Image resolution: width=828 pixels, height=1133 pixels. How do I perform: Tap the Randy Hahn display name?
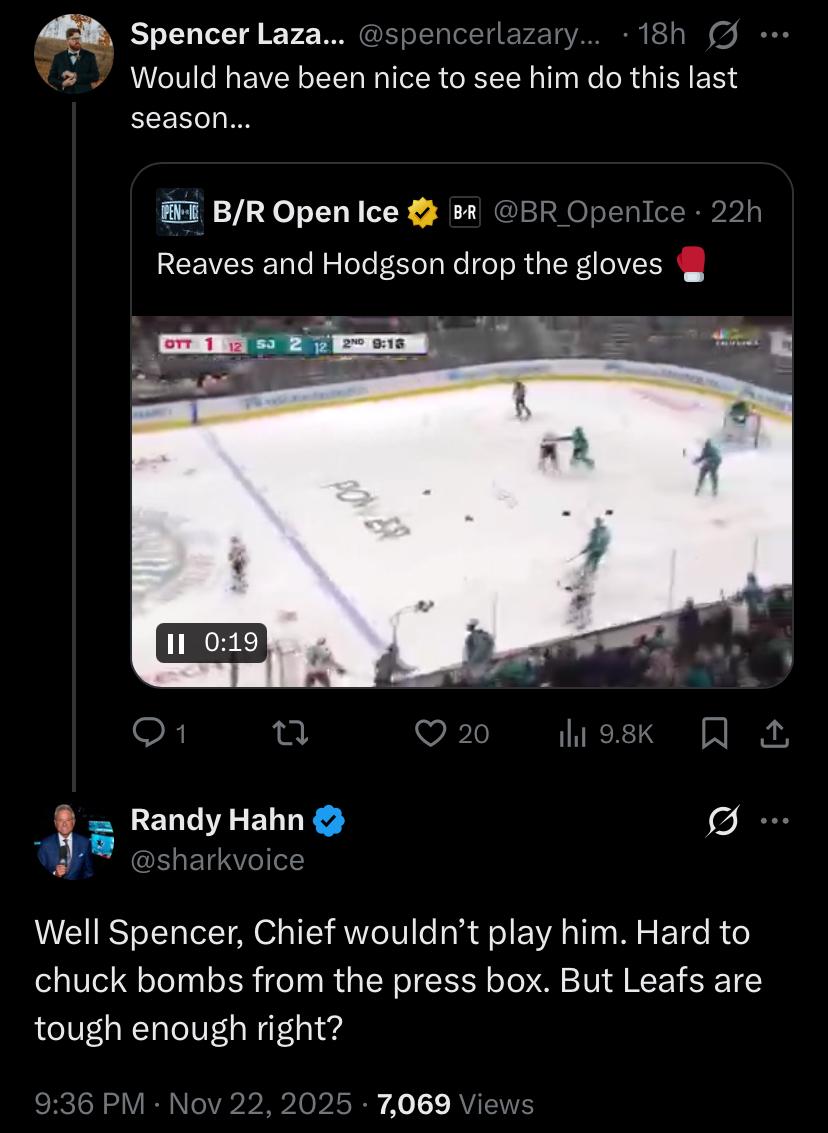tap(217, 820)
